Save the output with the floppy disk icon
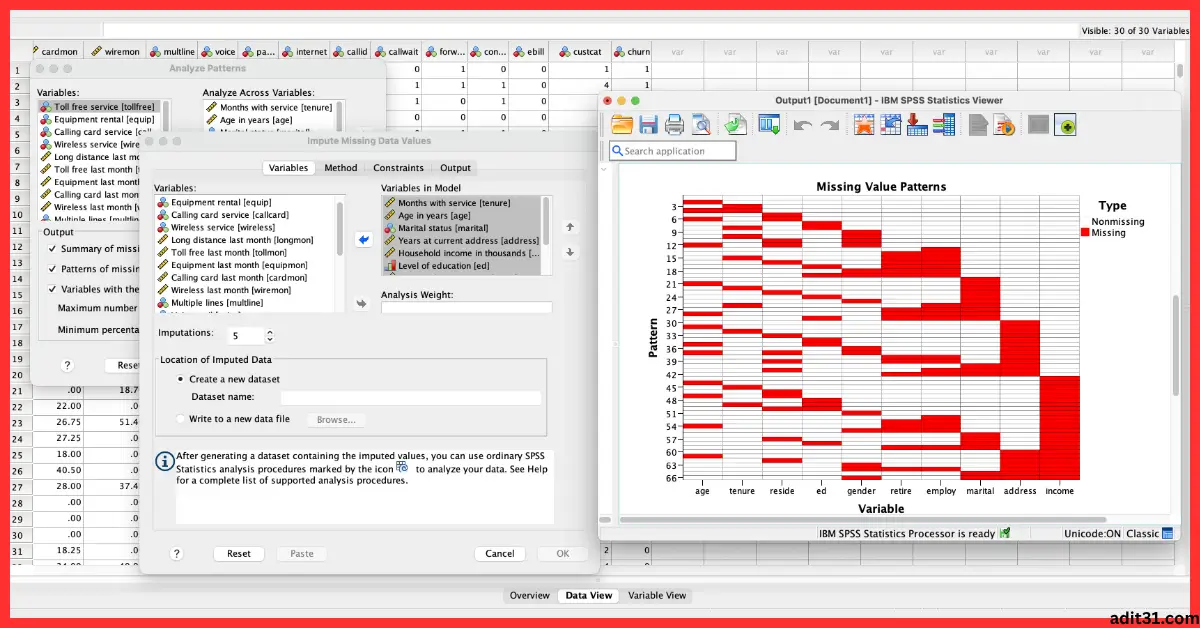 [x=648, y=125]
